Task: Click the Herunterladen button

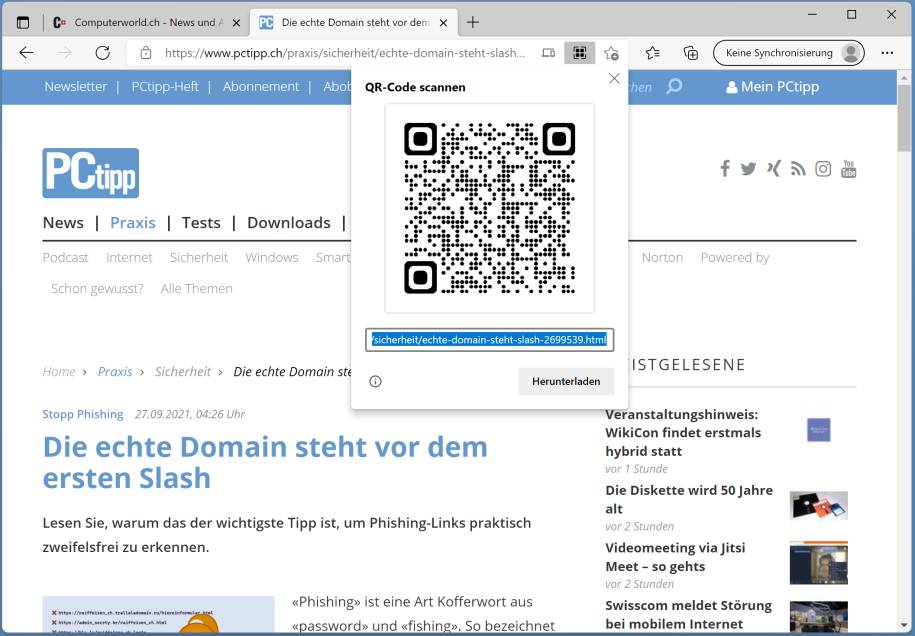Action: pyautogui.click(x=566, y=381)
